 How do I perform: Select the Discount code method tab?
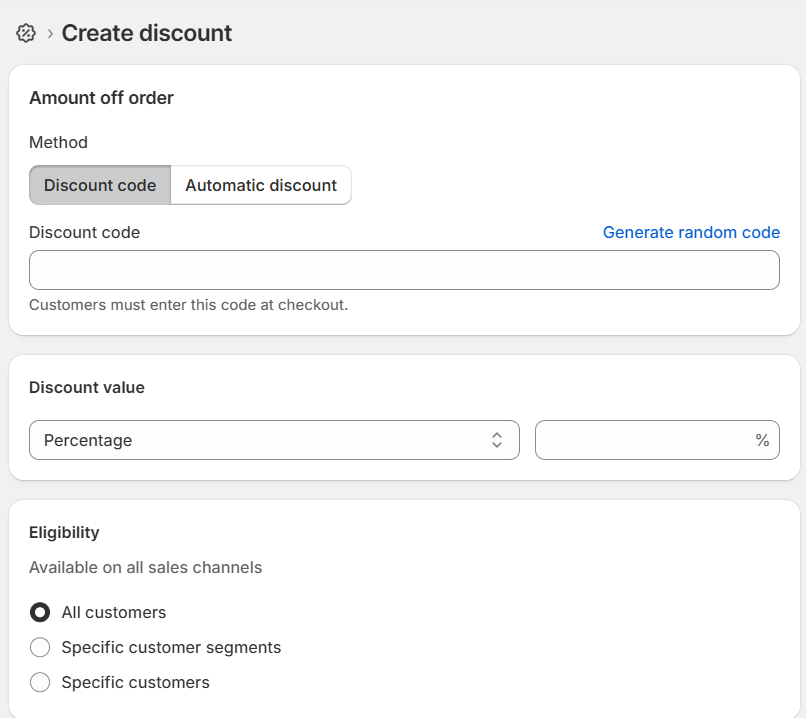point(99,185)
